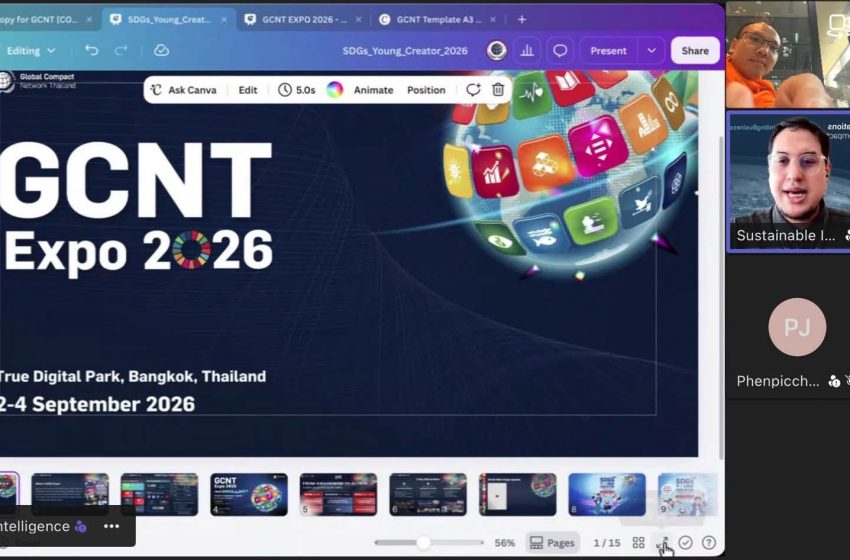Click Position in the floating toolbar

click(426, 90)
